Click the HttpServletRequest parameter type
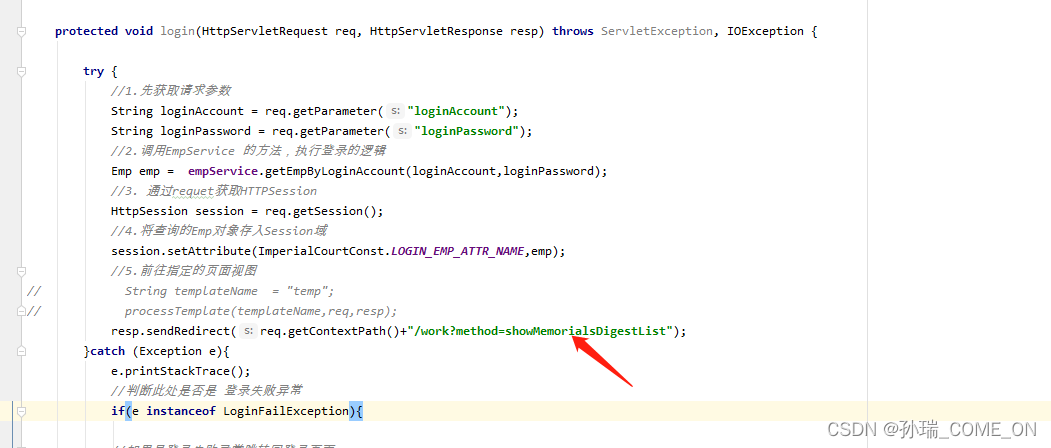The height and width of the screenshot is (448, 1051). [265, 31]
